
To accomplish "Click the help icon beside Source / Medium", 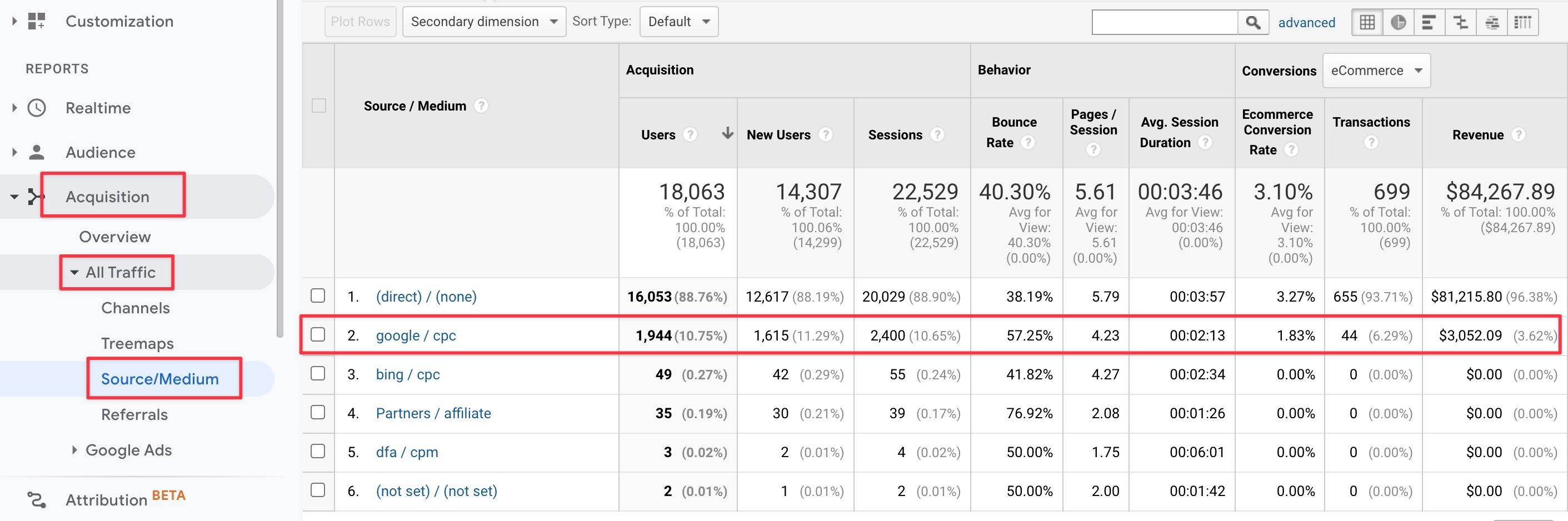I will click(x=481, y=106).
